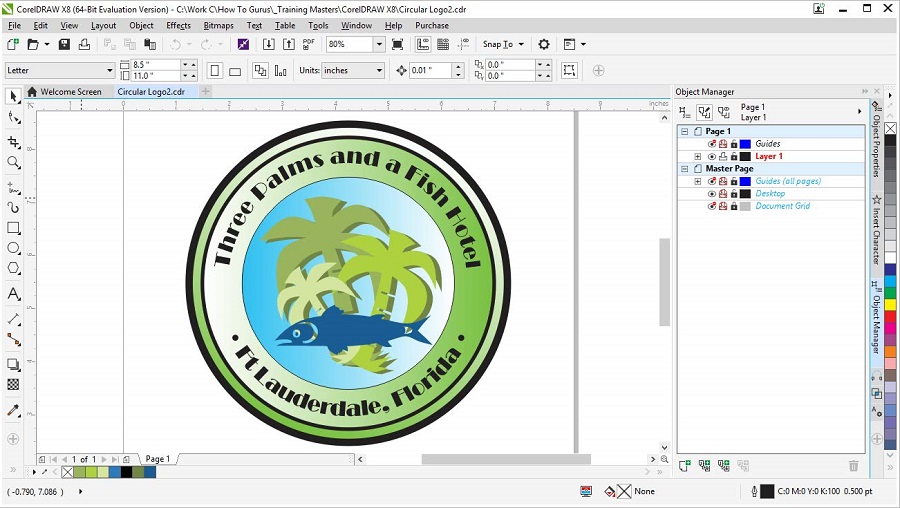900x508 pixels.
Task: Select the Ellipse tool
Action: coord(14,248)
